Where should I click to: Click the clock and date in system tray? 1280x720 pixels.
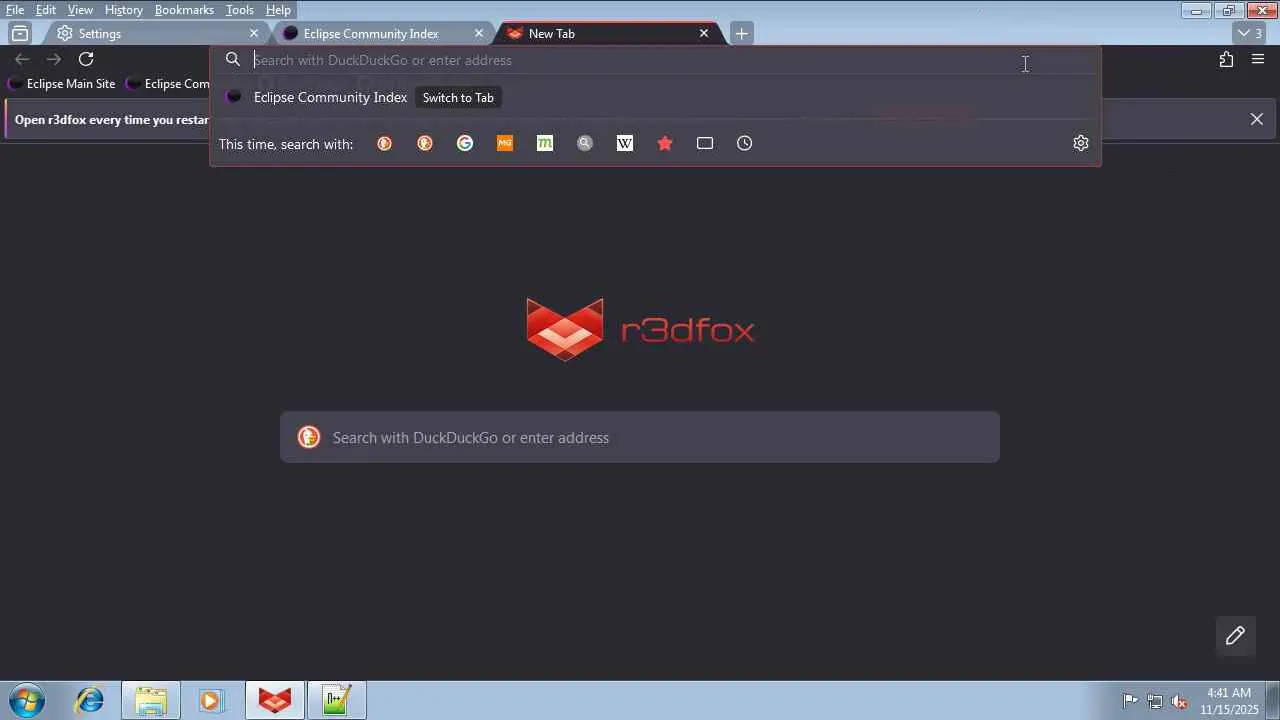(1229, 701)
